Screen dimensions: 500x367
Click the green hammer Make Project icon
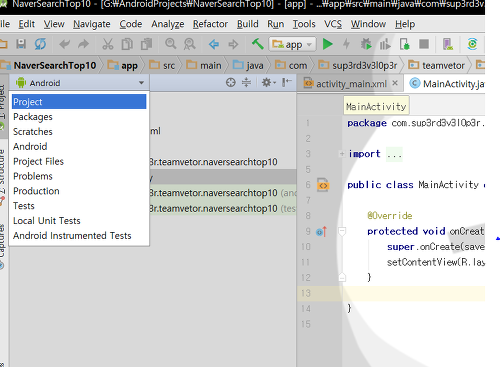click(x=257, y=44)
